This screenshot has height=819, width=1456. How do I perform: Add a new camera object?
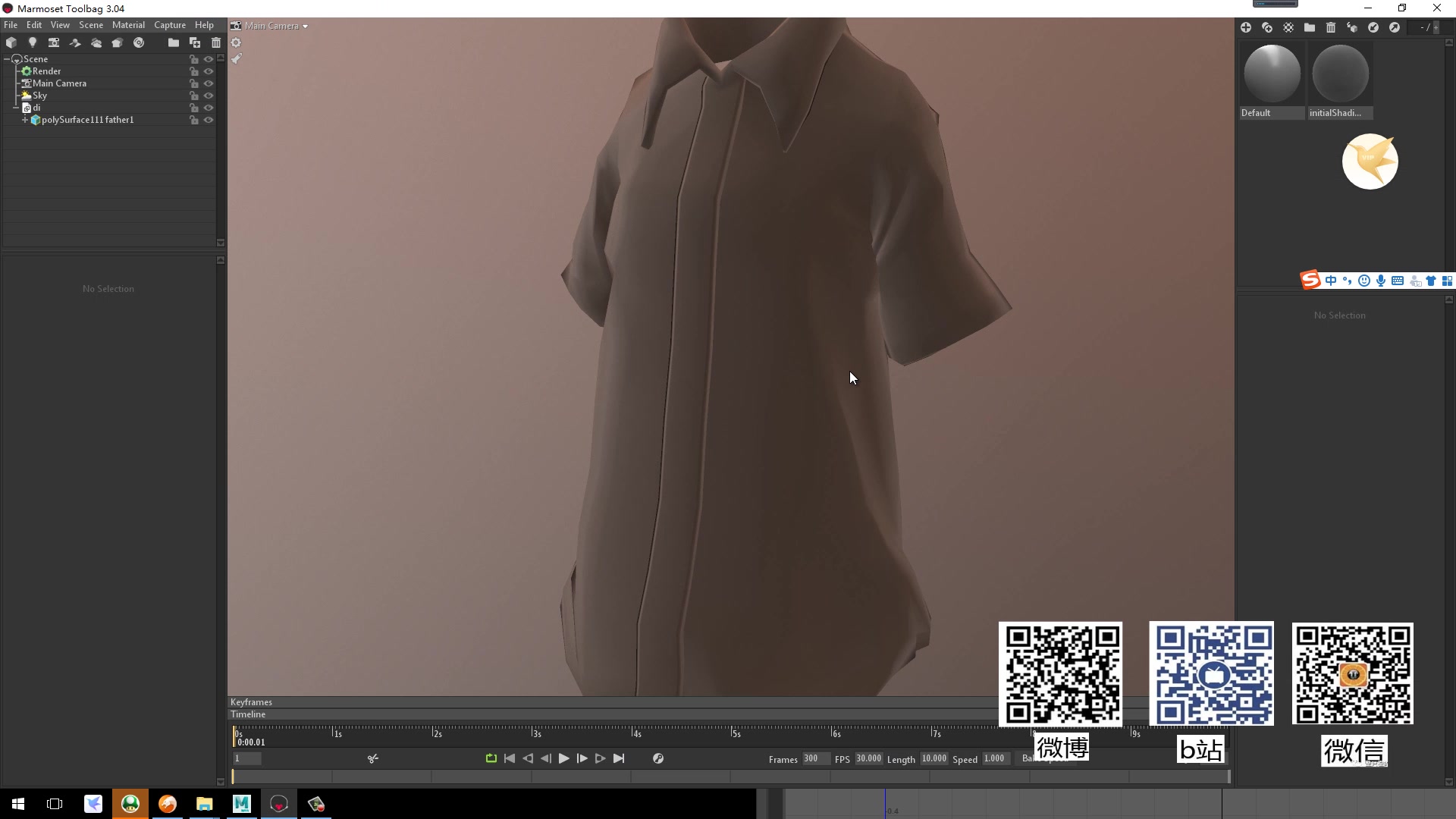pyautogui.click(x=53, y=42)
